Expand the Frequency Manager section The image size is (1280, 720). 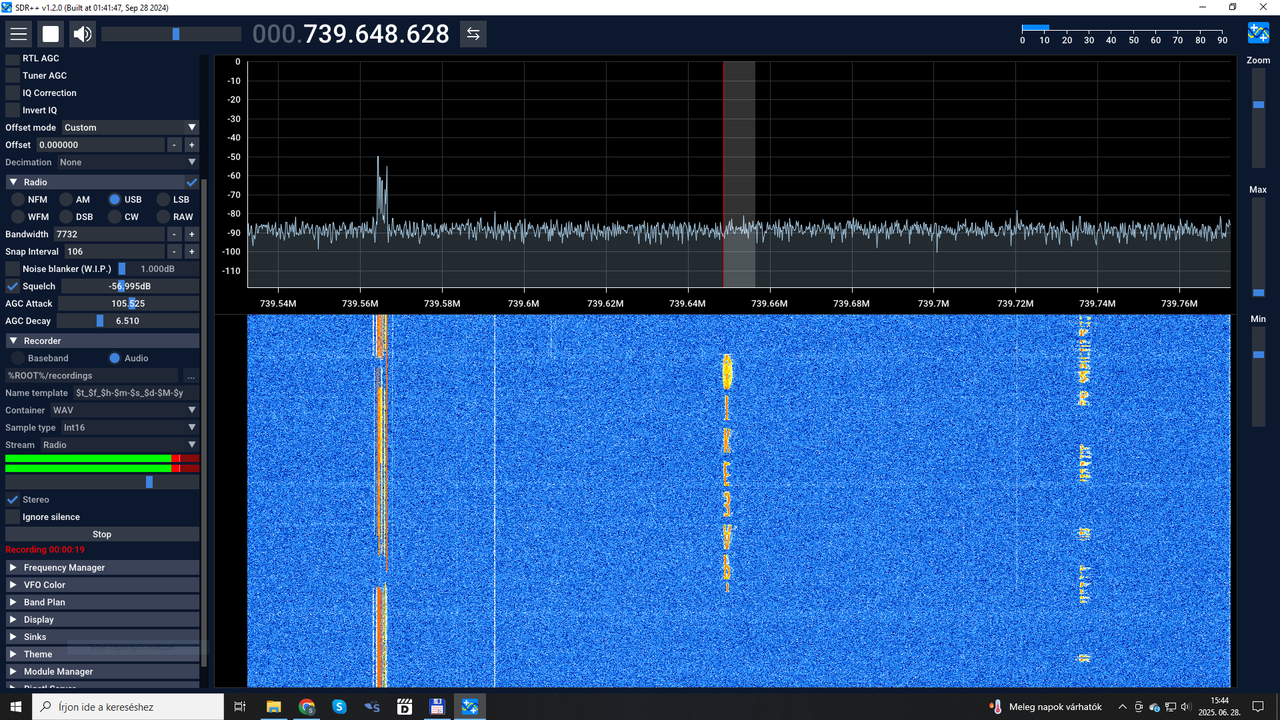[x=102, y=567]
